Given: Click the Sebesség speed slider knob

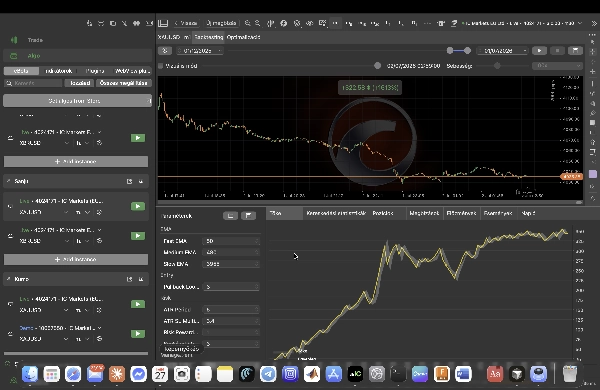Looking at the screenshot, I should (x=497, y=66).
